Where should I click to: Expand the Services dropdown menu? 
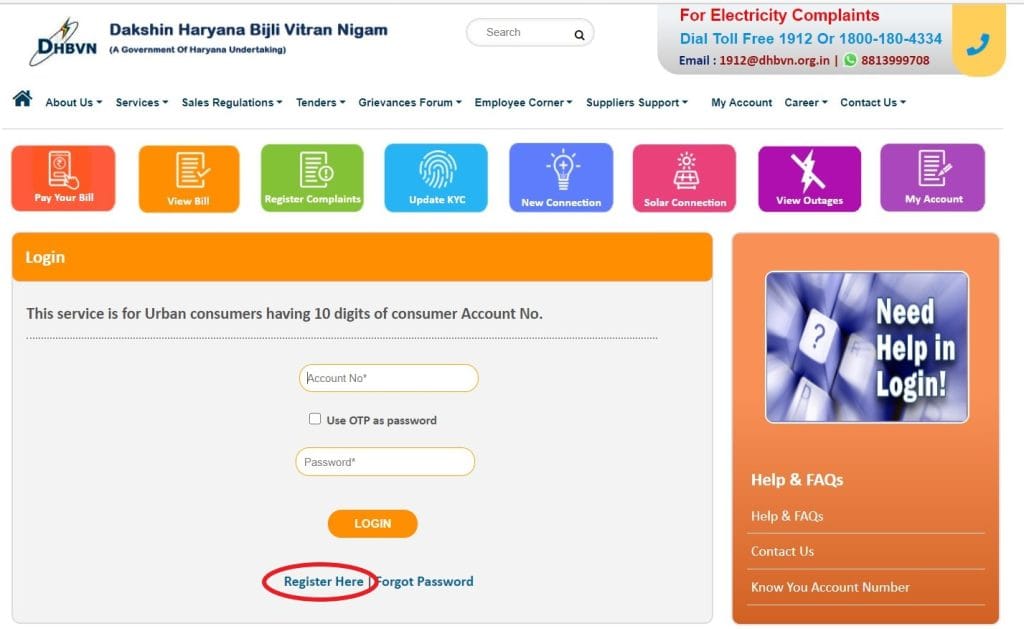(140, 102)
